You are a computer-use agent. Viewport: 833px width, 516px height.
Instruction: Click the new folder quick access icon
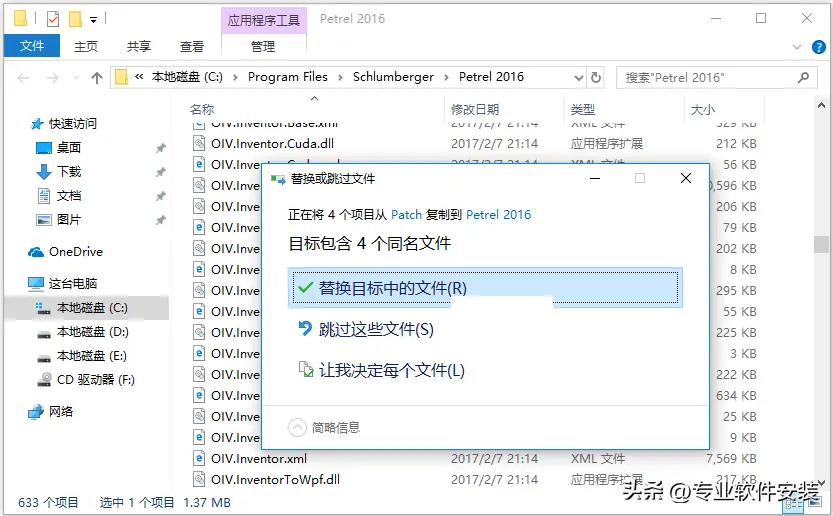[75, 19]
